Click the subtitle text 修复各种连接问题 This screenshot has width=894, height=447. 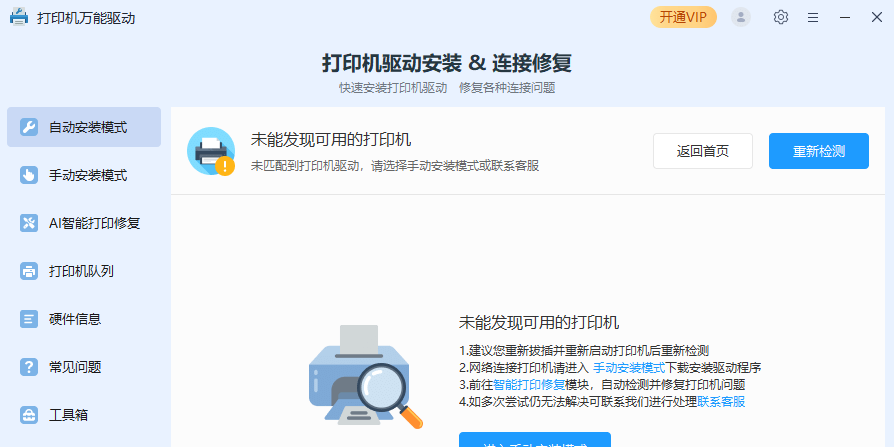point(507,88)
